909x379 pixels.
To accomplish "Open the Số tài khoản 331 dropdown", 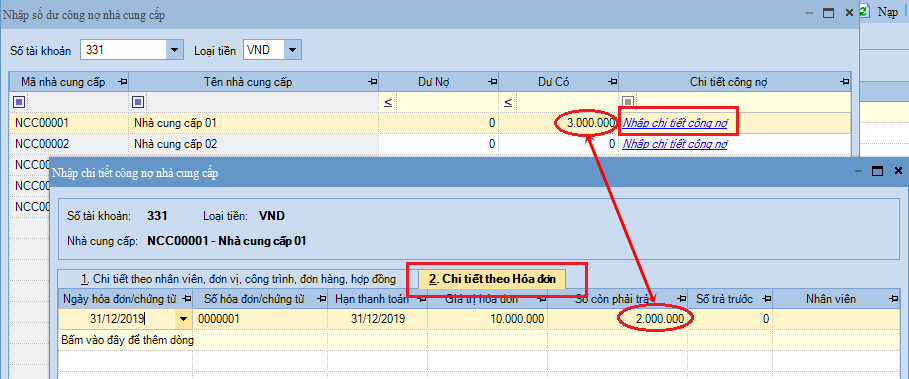I will coord(174,50).
